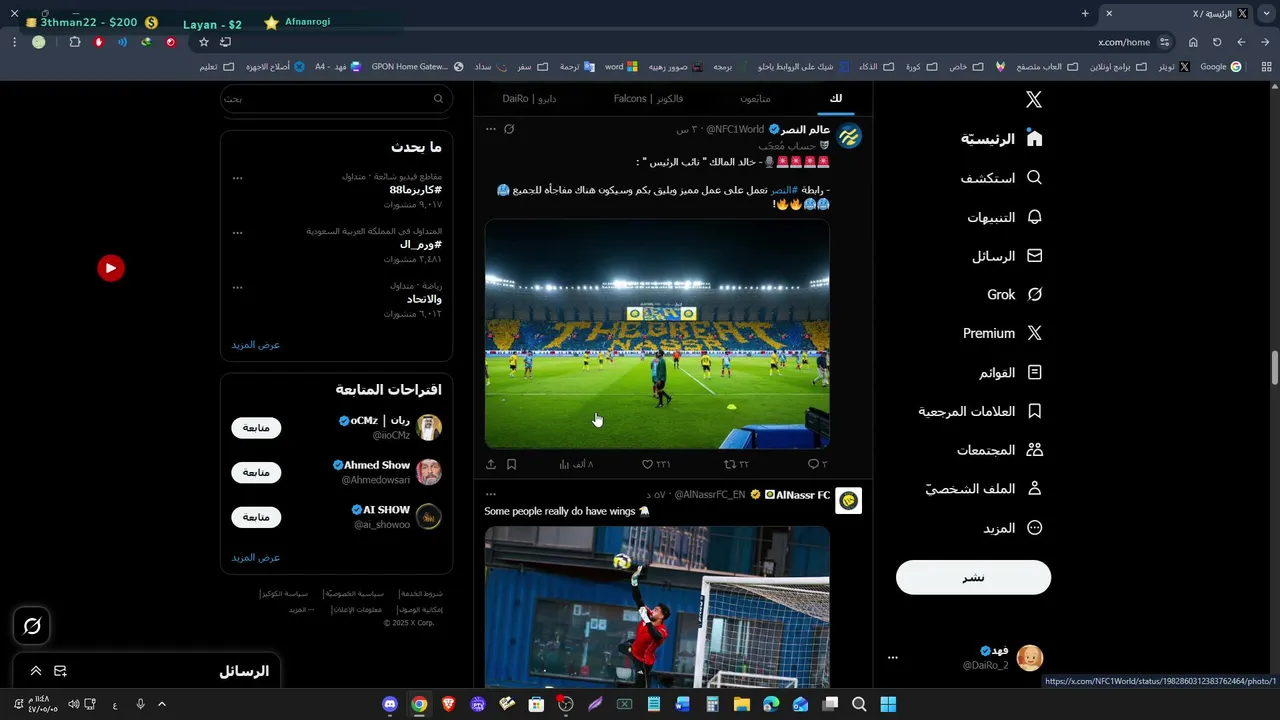Follow Ahmed Show with متابعة button
The width and height of the screenshot is (1280, 720).
pyautogui.click(x=256, y=472)
